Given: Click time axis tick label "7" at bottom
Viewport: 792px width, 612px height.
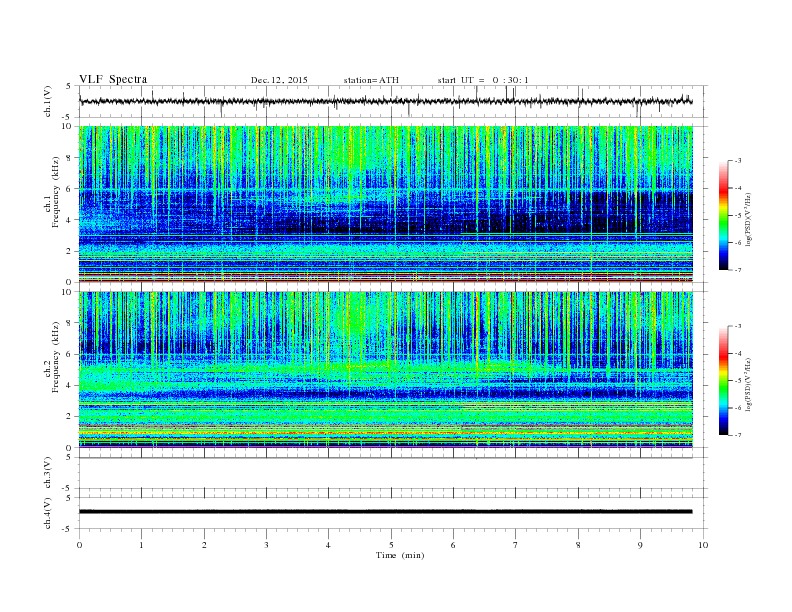Looking at the screenshot, I should pyautogui.click(x=516, y=545).
